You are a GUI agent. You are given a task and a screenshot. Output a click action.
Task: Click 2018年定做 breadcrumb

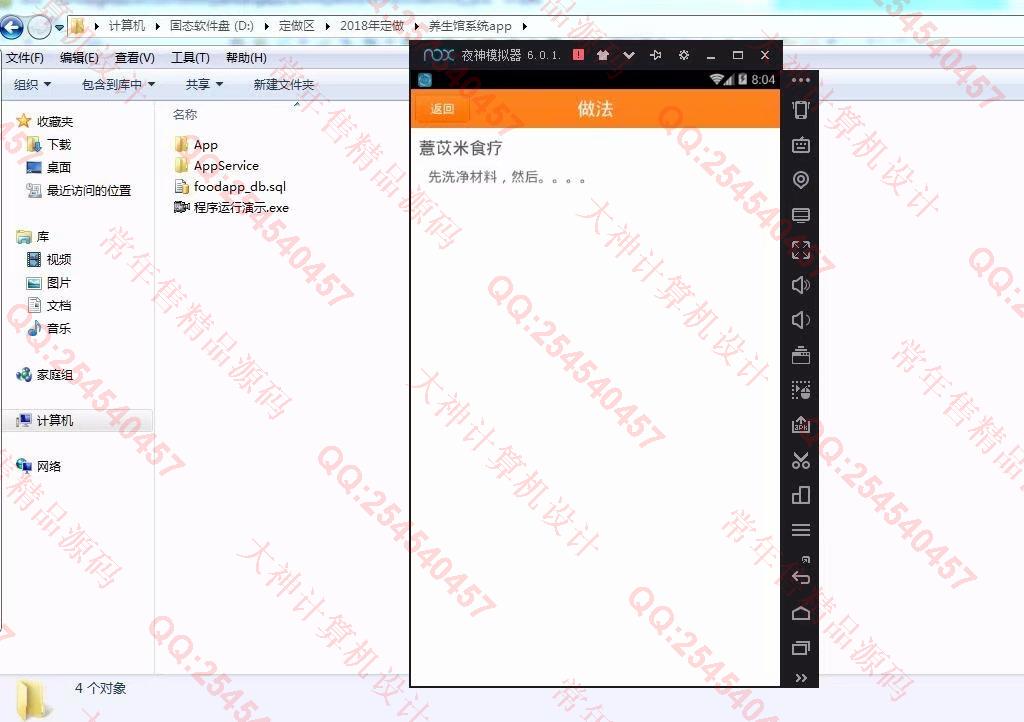(372, 25)
